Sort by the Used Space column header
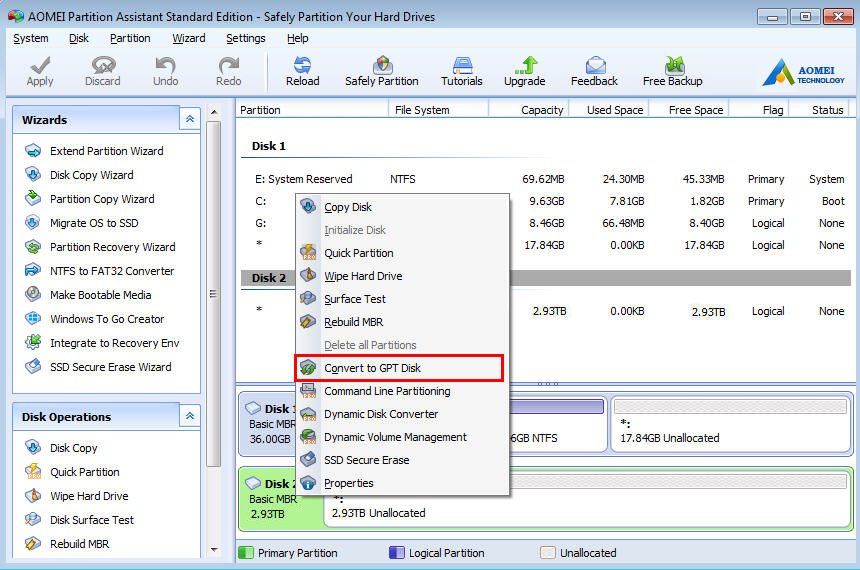 (x=609, y=110)
